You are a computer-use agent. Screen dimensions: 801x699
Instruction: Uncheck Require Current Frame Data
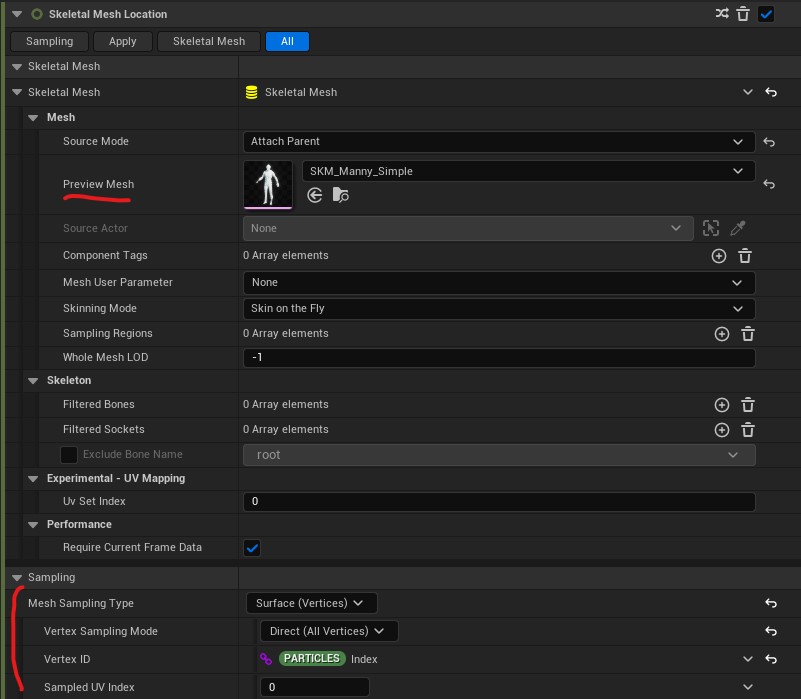tap(252, 548)
